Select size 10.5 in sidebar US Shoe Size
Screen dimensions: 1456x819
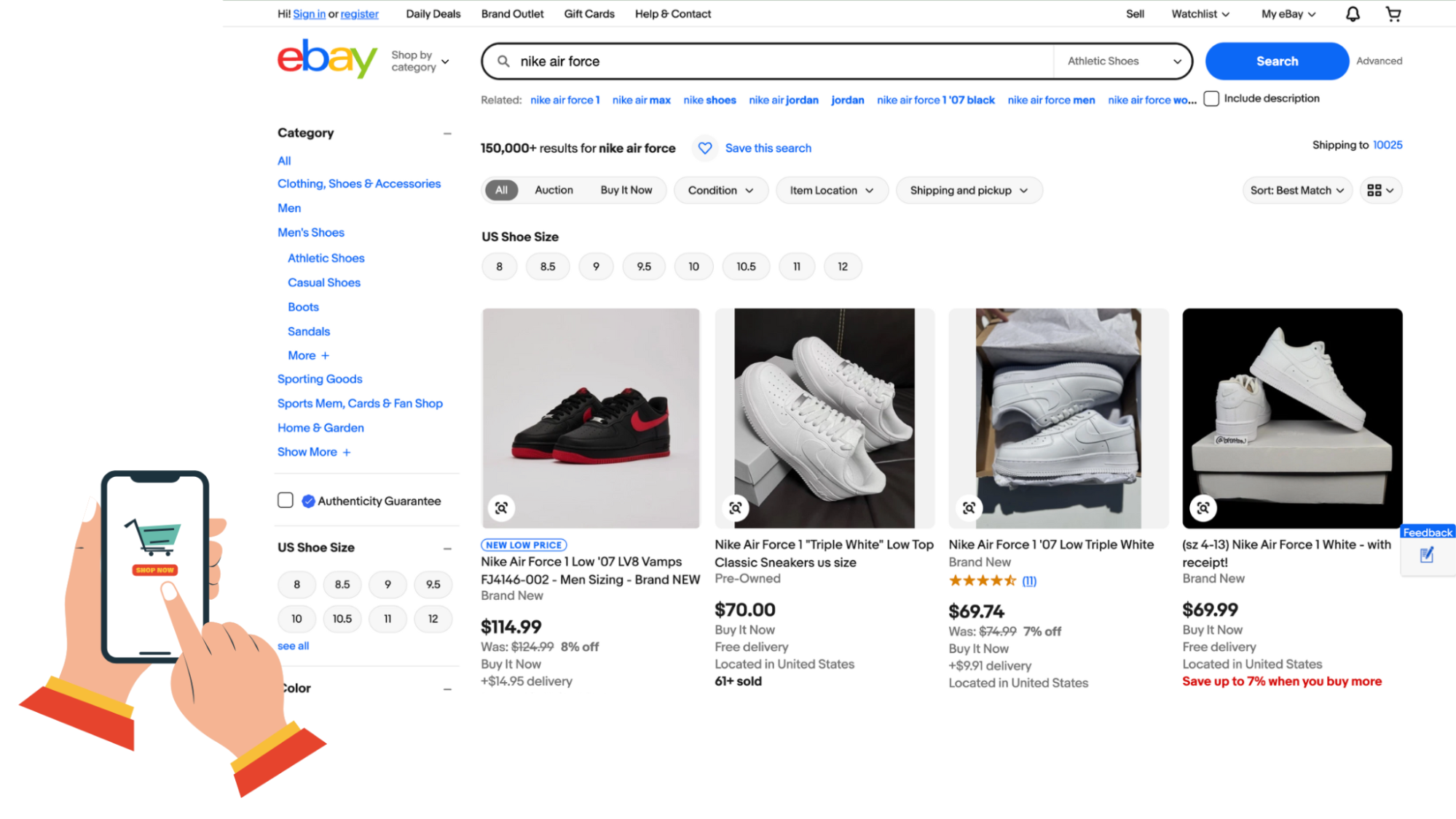pyautogui.click(x=342, y=619)
